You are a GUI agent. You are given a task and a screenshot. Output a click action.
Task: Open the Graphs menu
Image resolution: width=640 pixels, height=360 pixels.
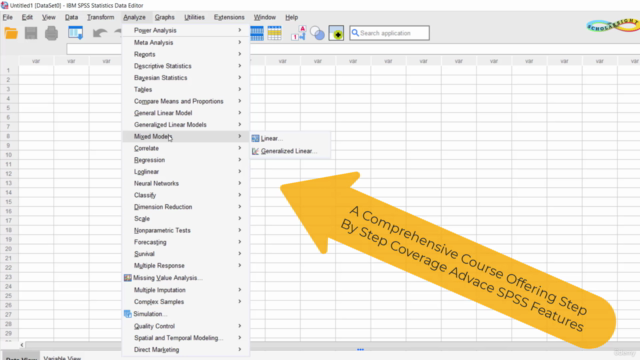click(x=164, y=17)
